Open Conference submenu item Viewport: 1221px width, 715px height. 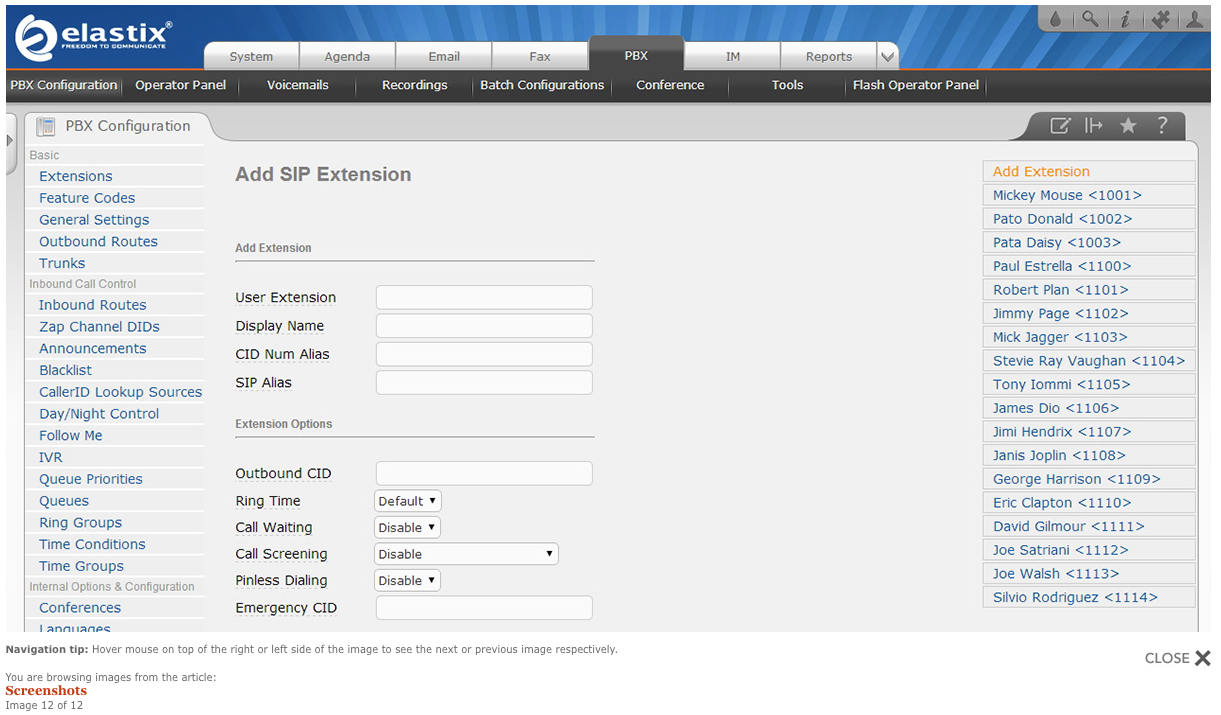click(x=670, y=85)
